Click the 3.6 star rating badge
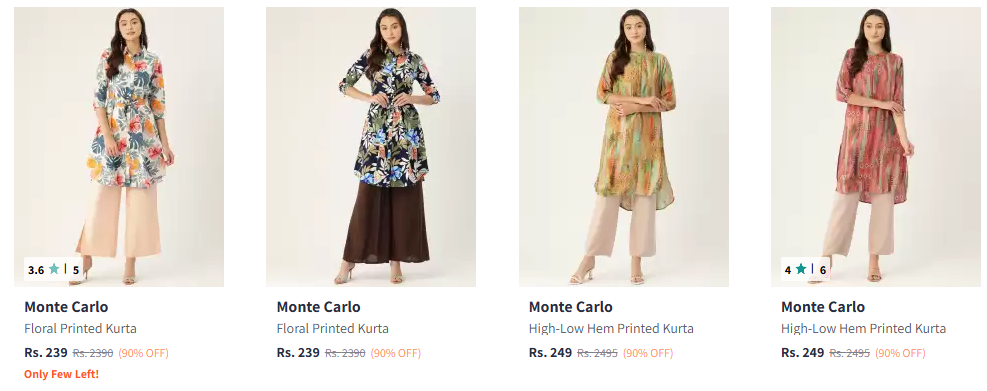Viewport: 987px width, 391px height. click(54, 269)
